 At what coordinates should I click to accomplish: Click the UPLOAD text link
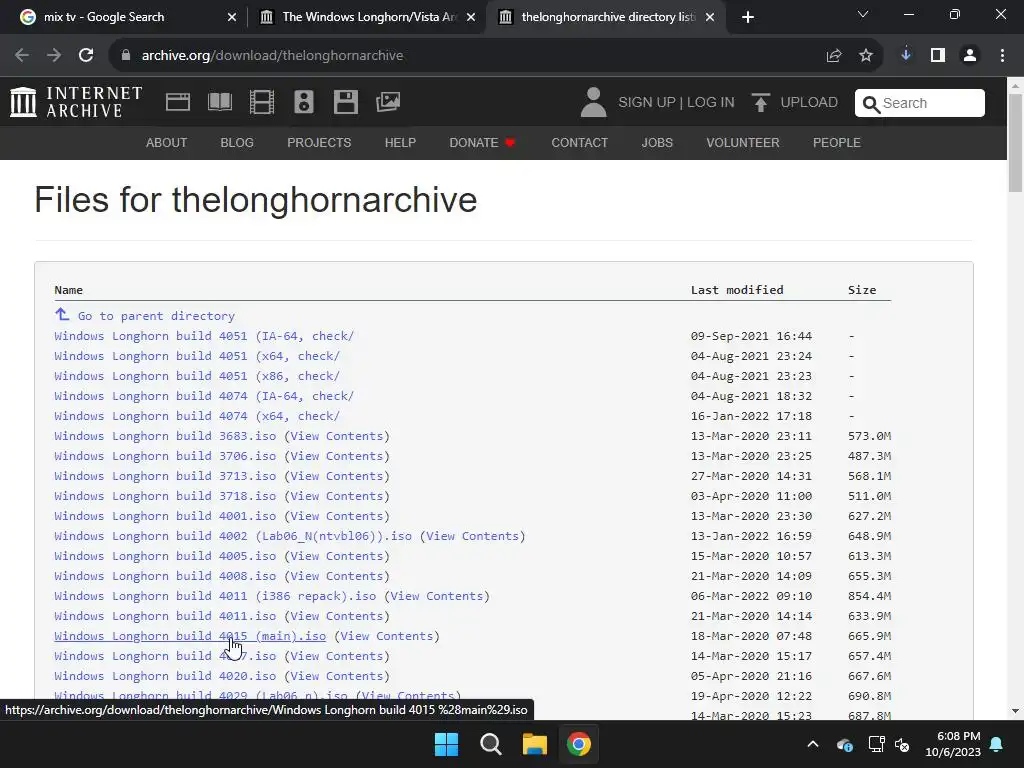pyautogui.click(x=809, y=103)
